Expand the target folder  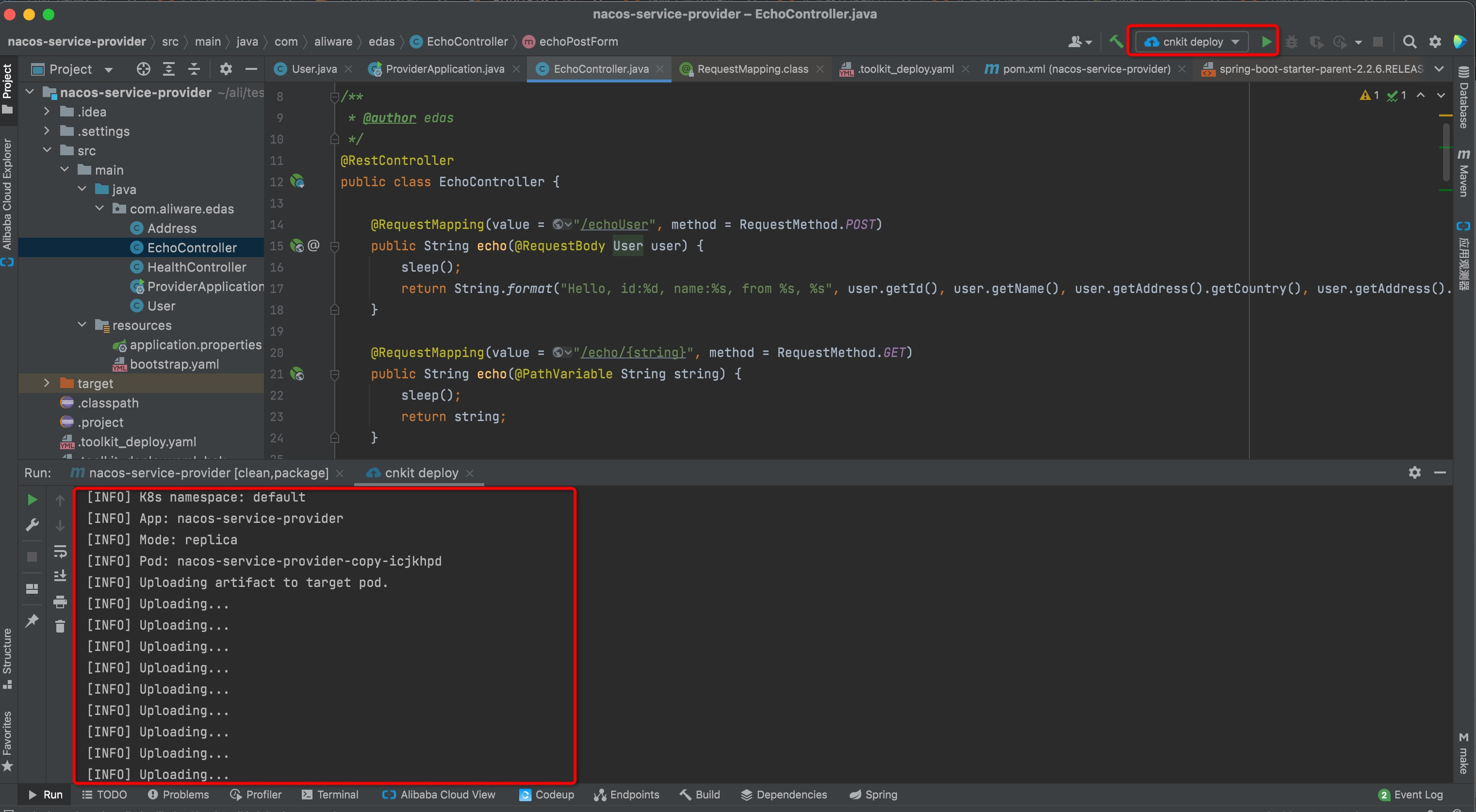(47, 383)
